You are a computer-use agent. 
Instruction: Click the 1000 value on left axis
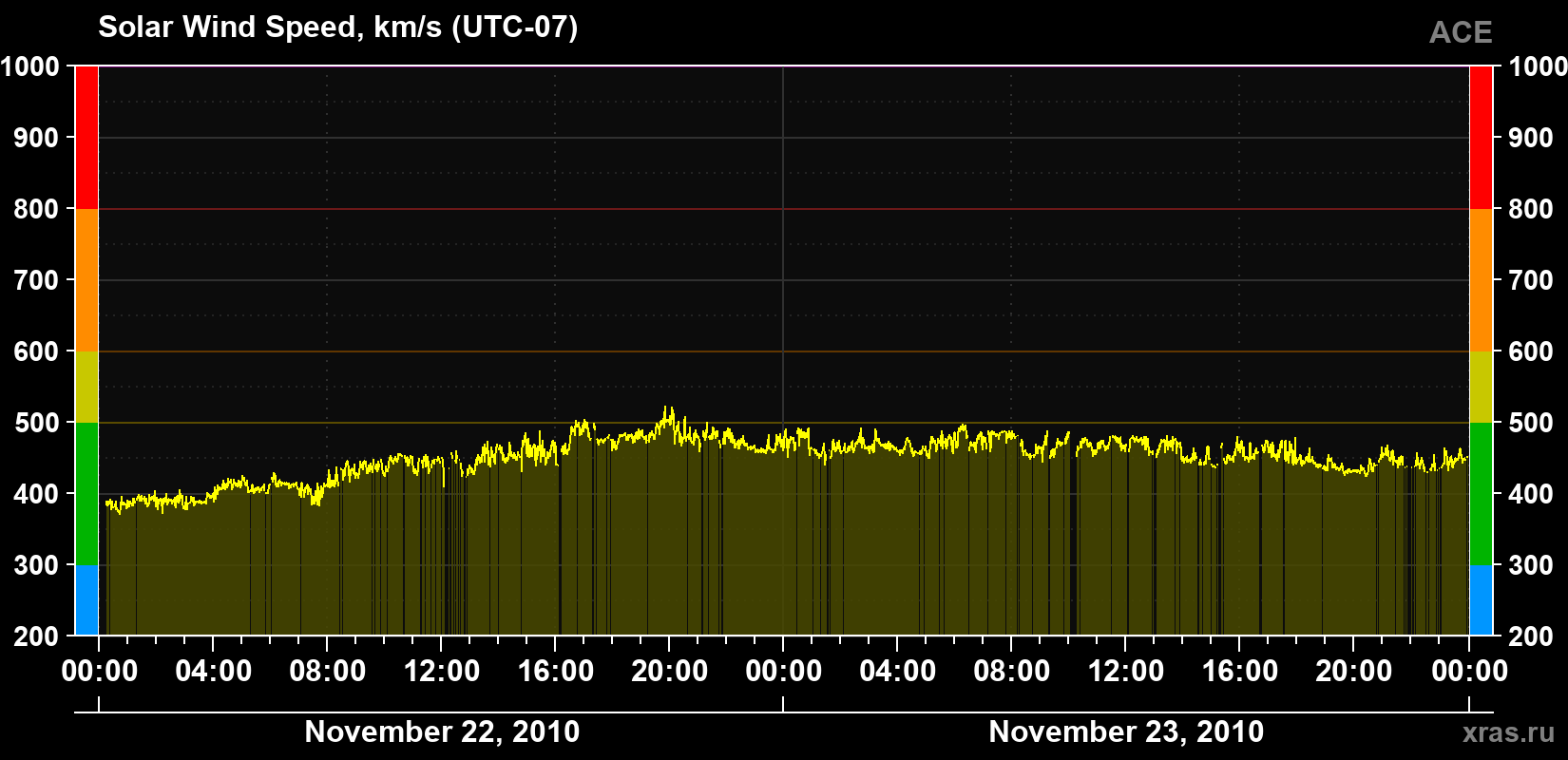pyautogui.click(x=29, y=66)
